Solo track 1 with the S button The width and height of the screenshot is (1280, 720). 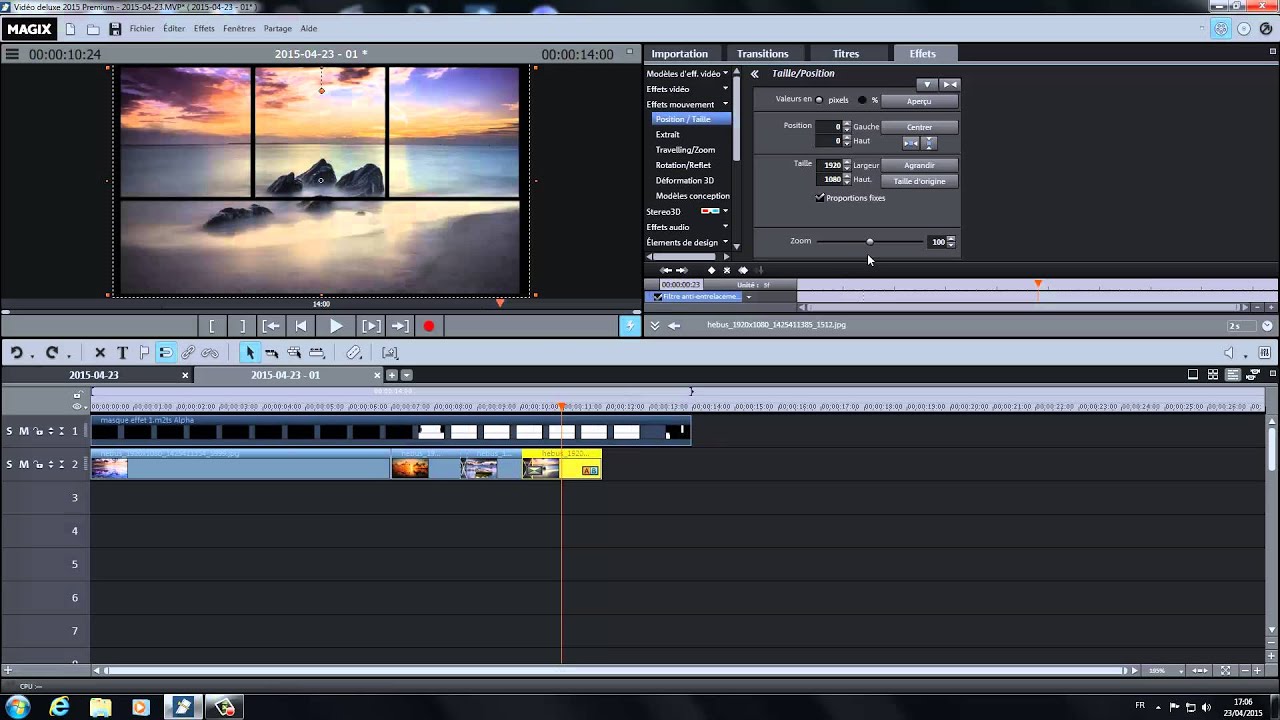coord(10,431)
